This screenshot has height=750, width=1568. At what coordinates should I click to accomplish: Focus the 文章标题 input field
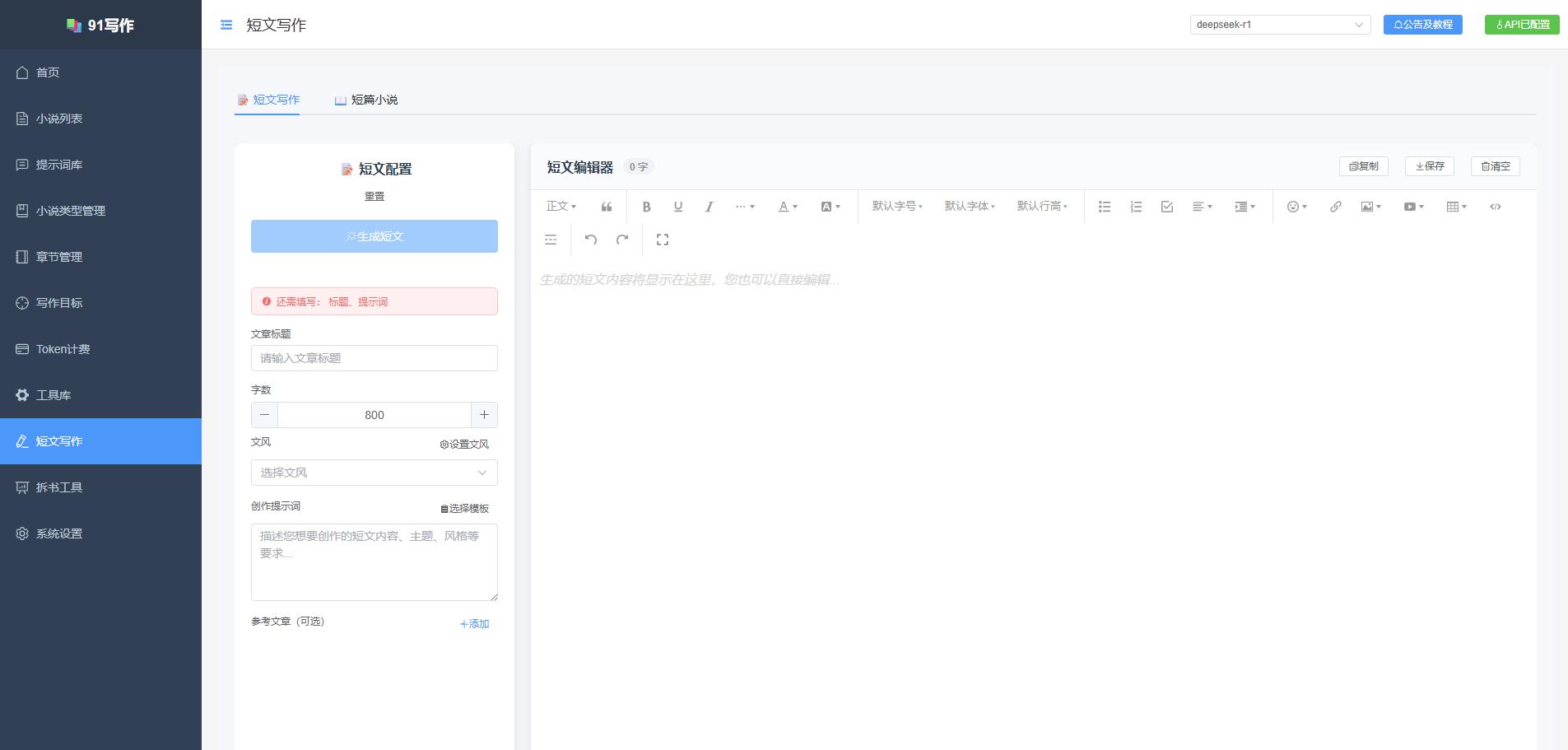point(375,358)
